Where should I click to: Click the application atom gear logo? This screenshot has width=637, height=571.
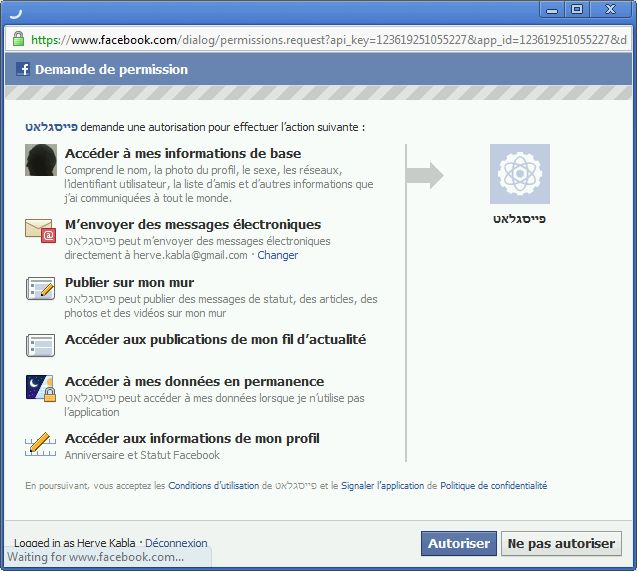click(520, 174)
